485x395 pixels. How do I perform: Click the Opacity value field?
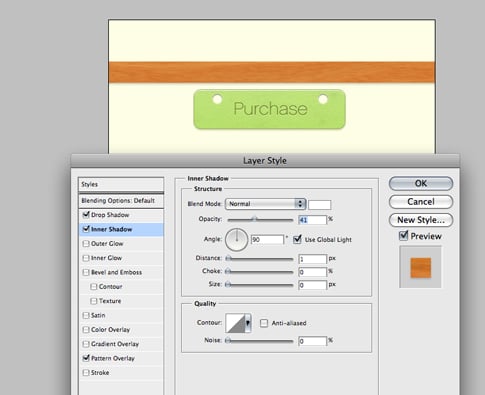313,220
